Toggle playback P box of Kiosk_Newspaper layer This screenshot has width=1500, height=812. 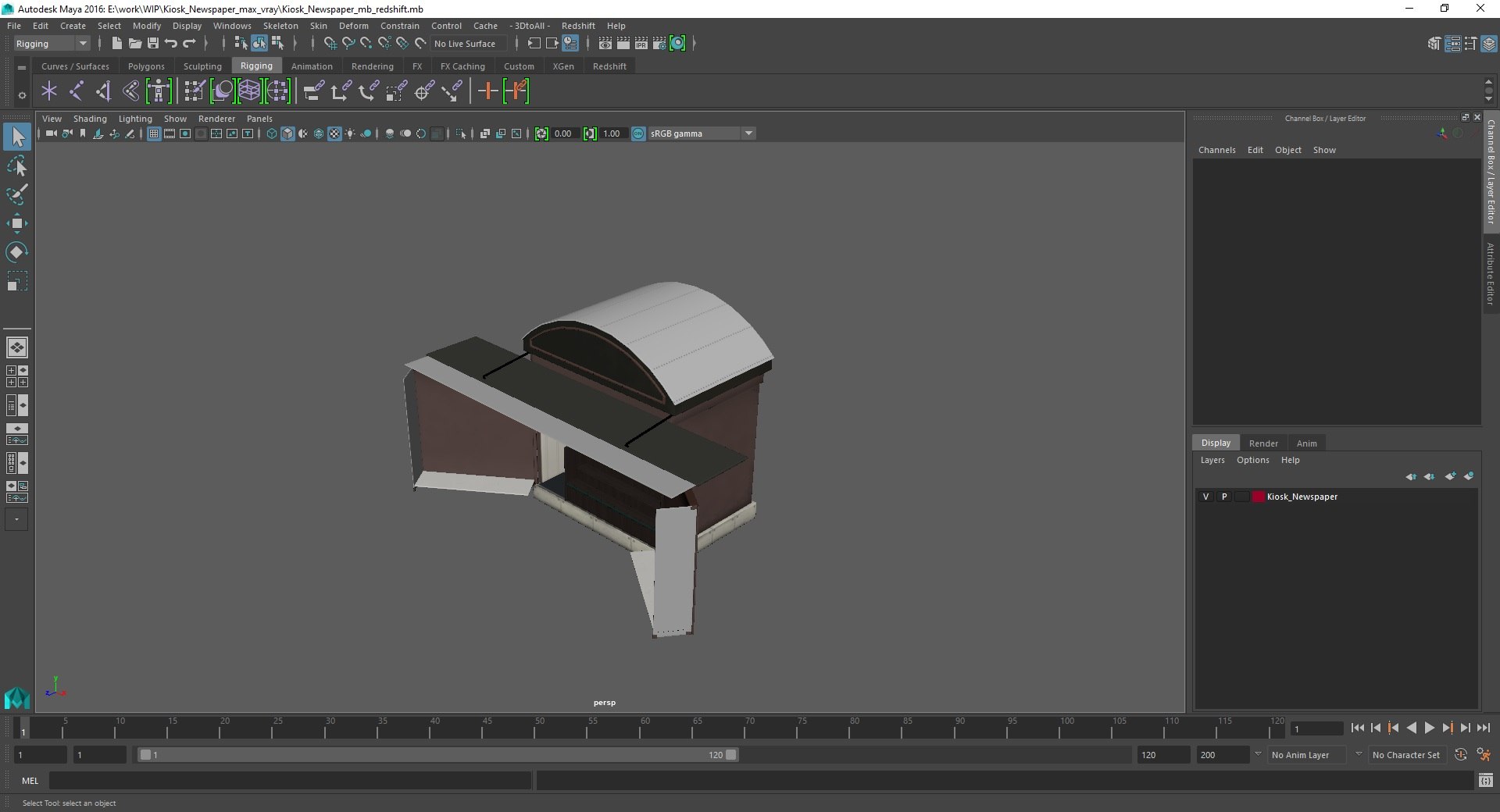click(1224, 497)
